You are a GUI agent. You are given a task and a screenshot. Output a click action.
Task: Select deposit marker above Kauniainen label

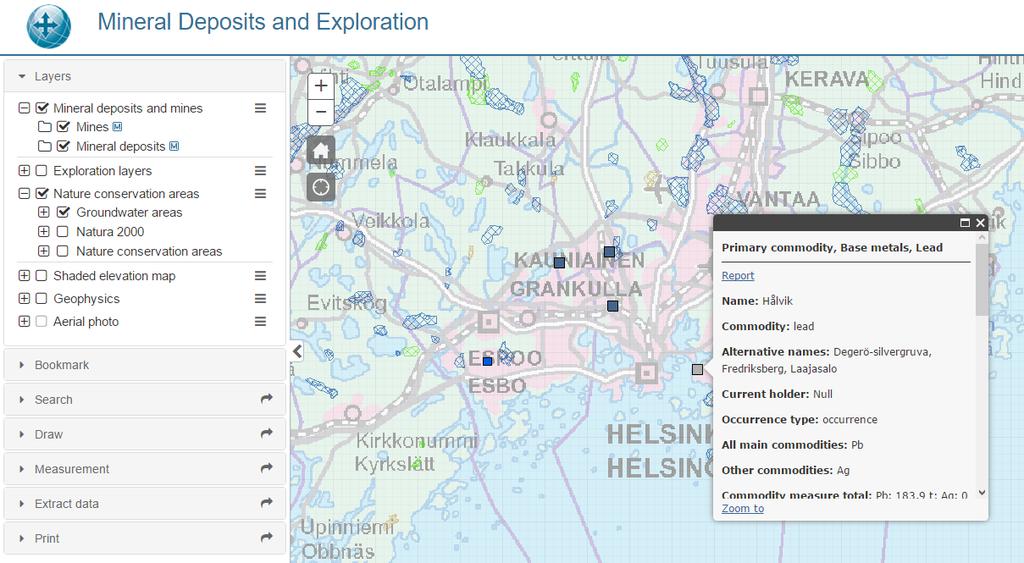point(609,251)
